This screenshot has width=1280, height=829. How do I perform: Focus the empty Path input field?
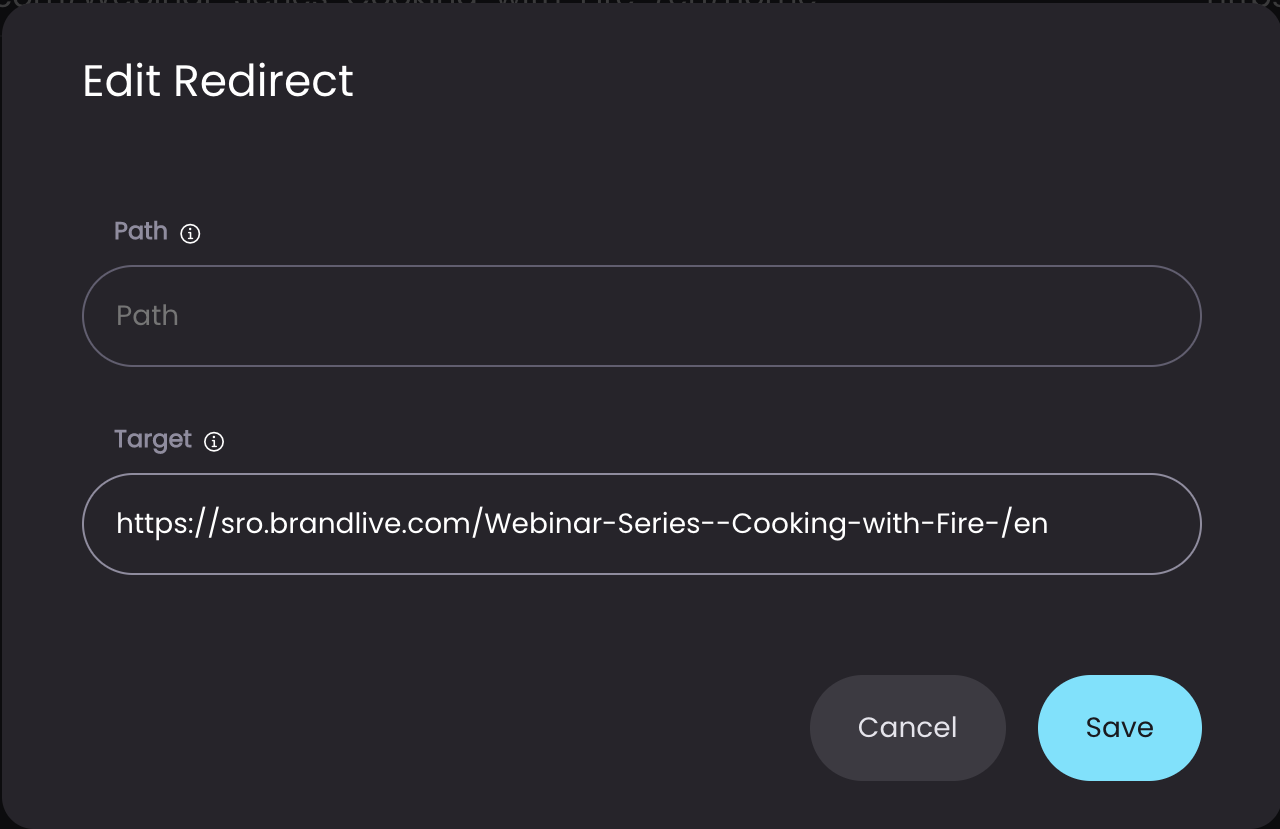[641, 316]
